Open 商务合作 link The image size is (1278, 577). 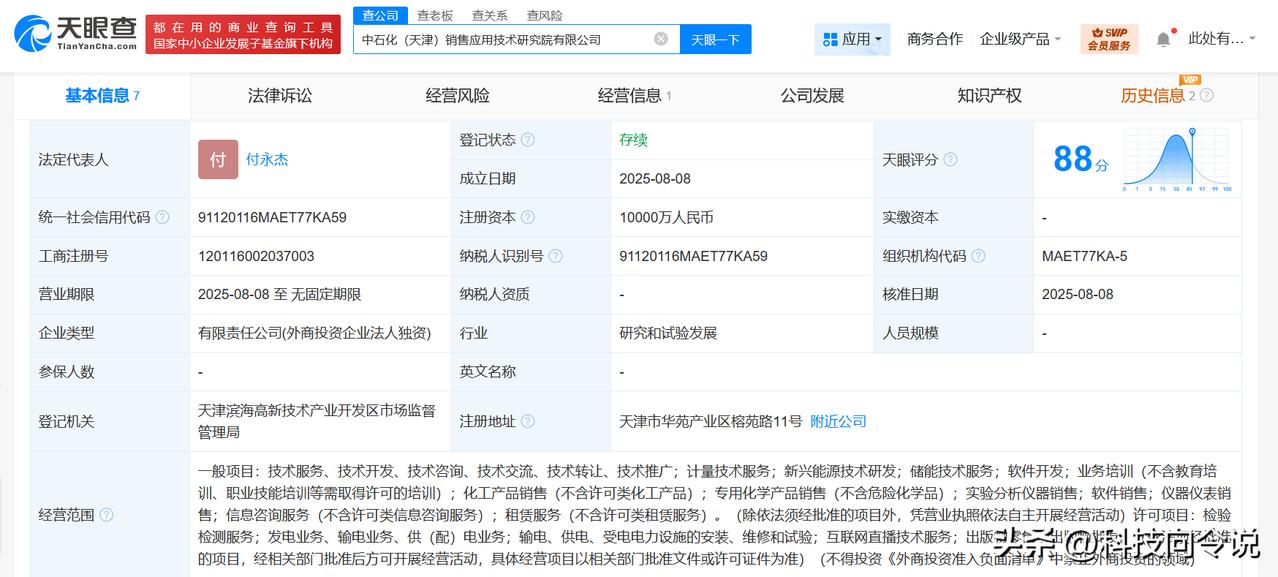click(935, 39)
